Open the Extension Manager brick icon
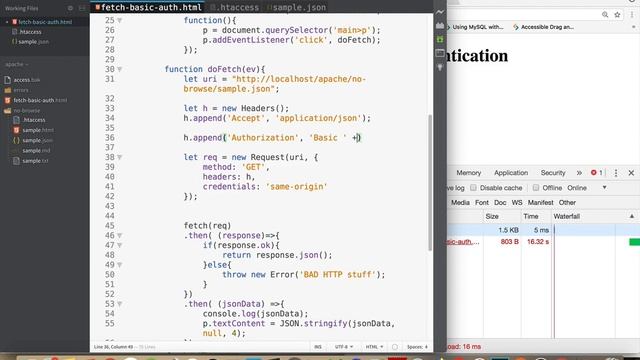The height and width of the screenshot is (360, 640). [440, 26]
